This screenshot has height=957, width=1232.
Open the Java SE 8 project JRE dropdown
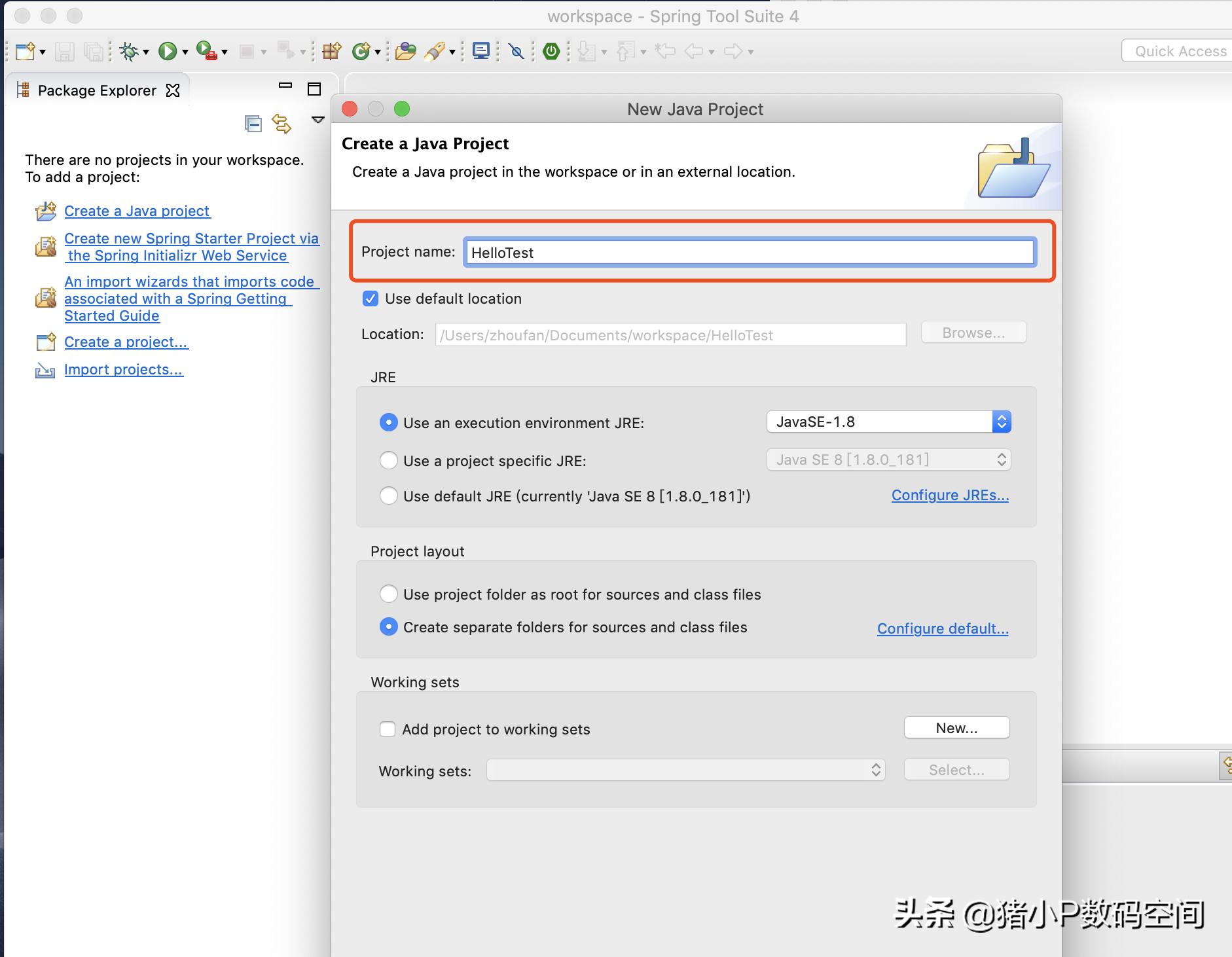(x=889, y=460)
